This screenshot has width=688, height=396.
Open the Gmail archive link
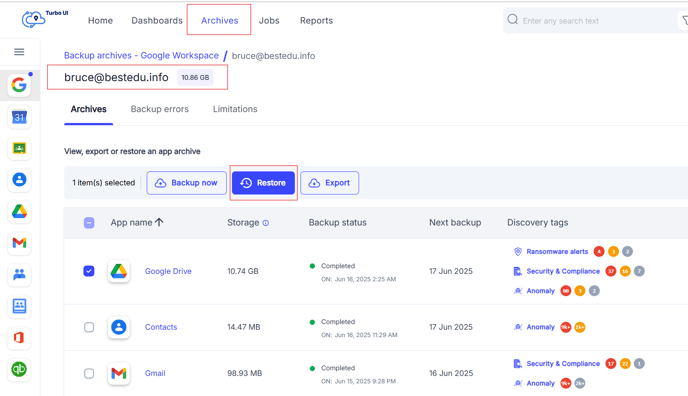[155, 373]
